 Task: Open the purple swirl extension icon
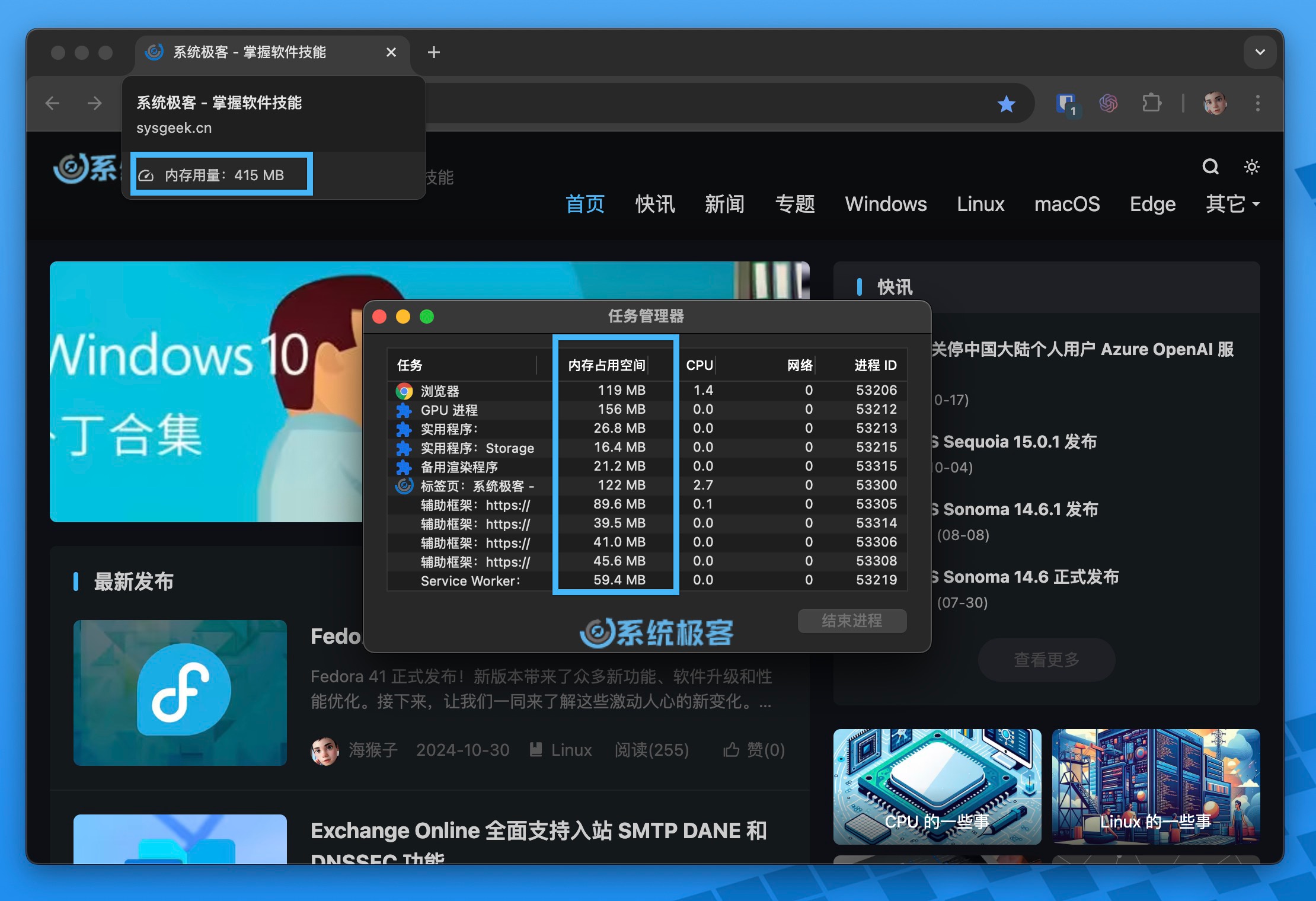pyautogui.click(x=1109, y=103)
